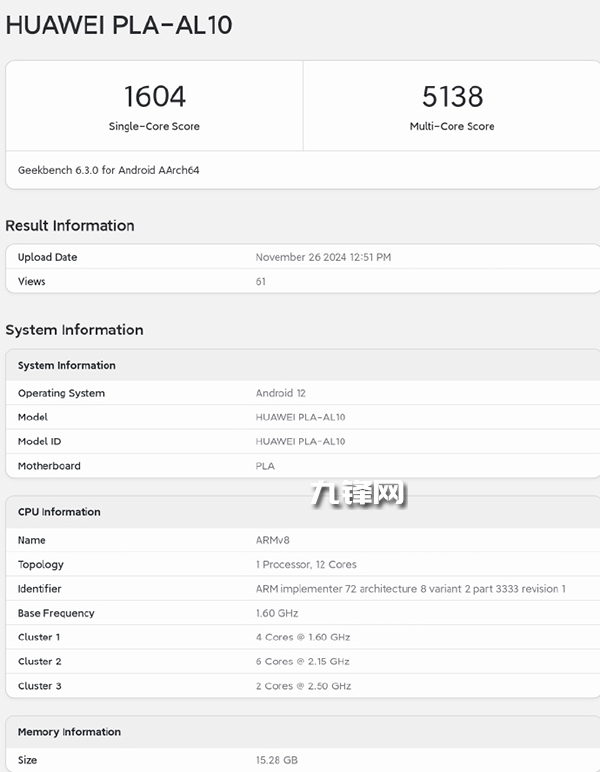Select the memory size 15.28 GB
The height and width of the screenshot is (772, 600).
(x=277, y=760)
